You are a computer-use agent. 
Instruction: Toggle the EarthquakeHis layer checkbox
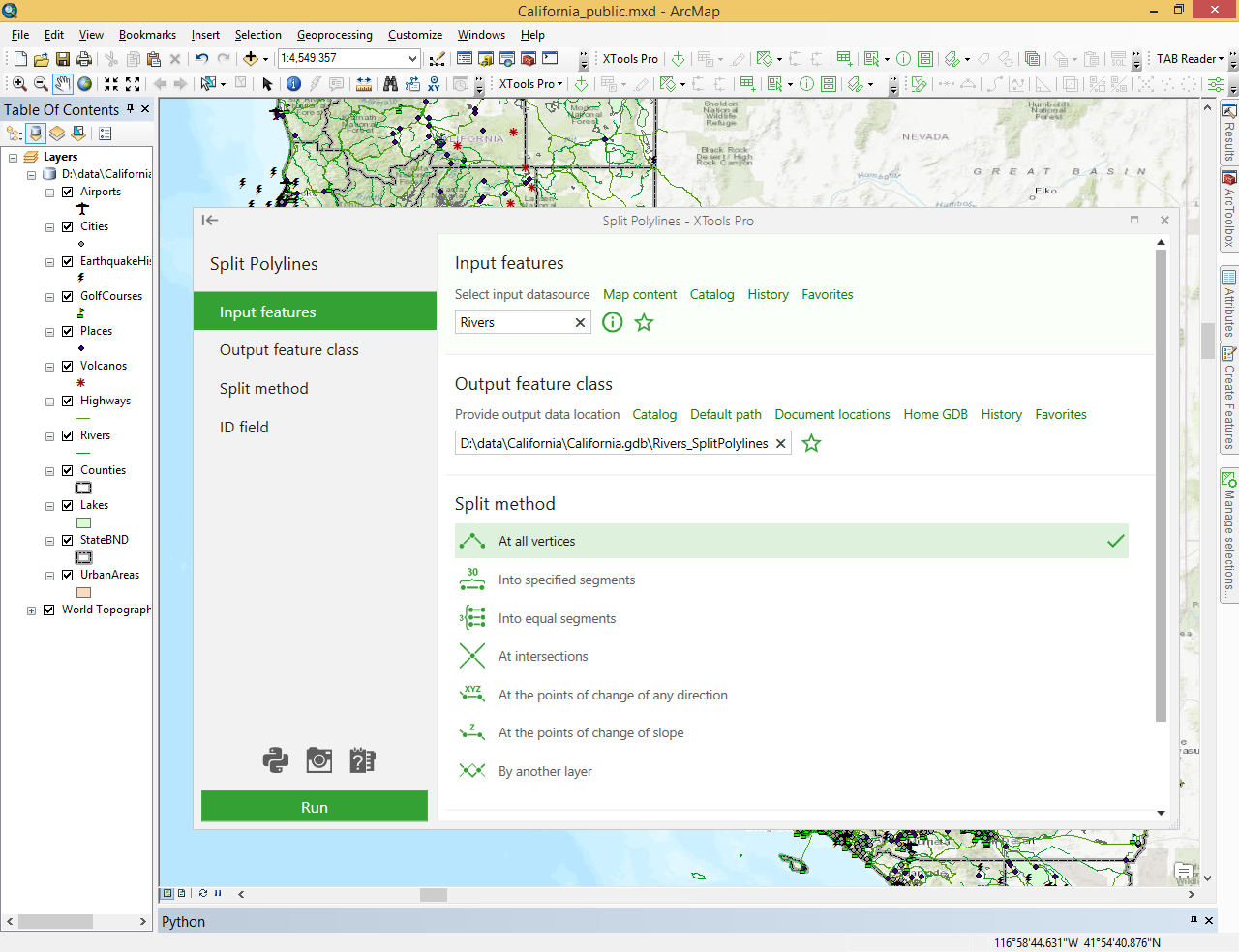pos(67,261)
